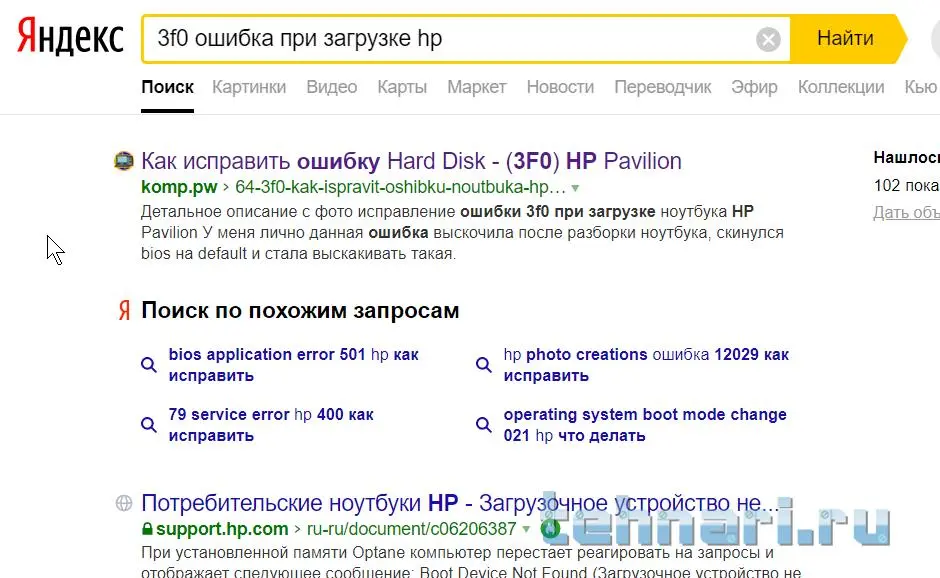Search 'hp photo creations ошибка 12029'

[x=646, y=365]
